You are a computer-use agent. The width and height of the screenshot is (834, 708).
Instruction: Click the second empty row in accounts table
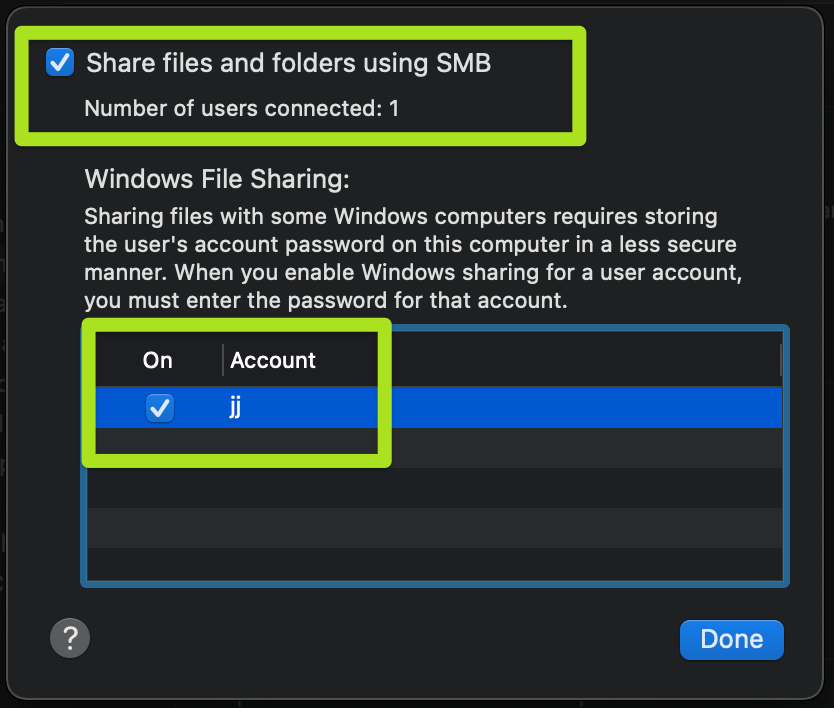[x=435, y=488]
